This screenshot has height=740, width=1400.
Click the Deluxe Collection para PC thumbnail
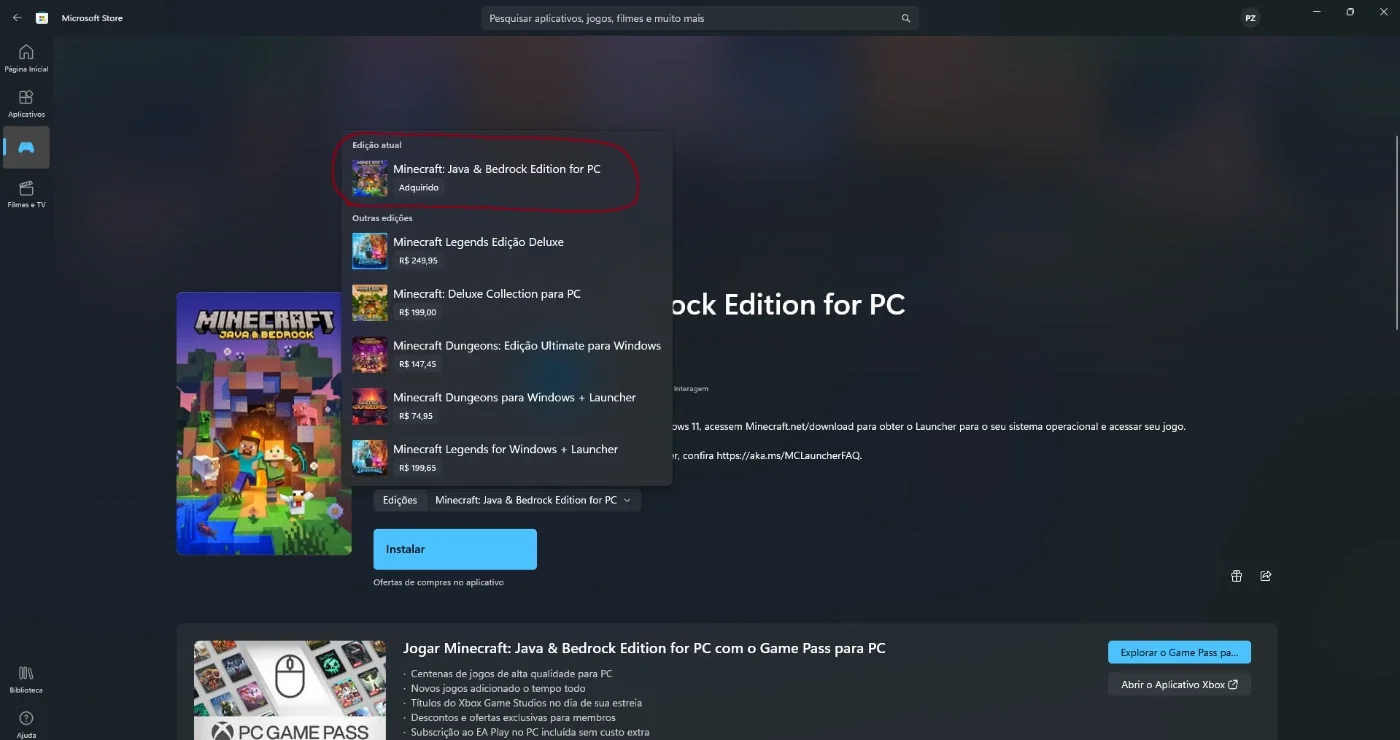370,303
